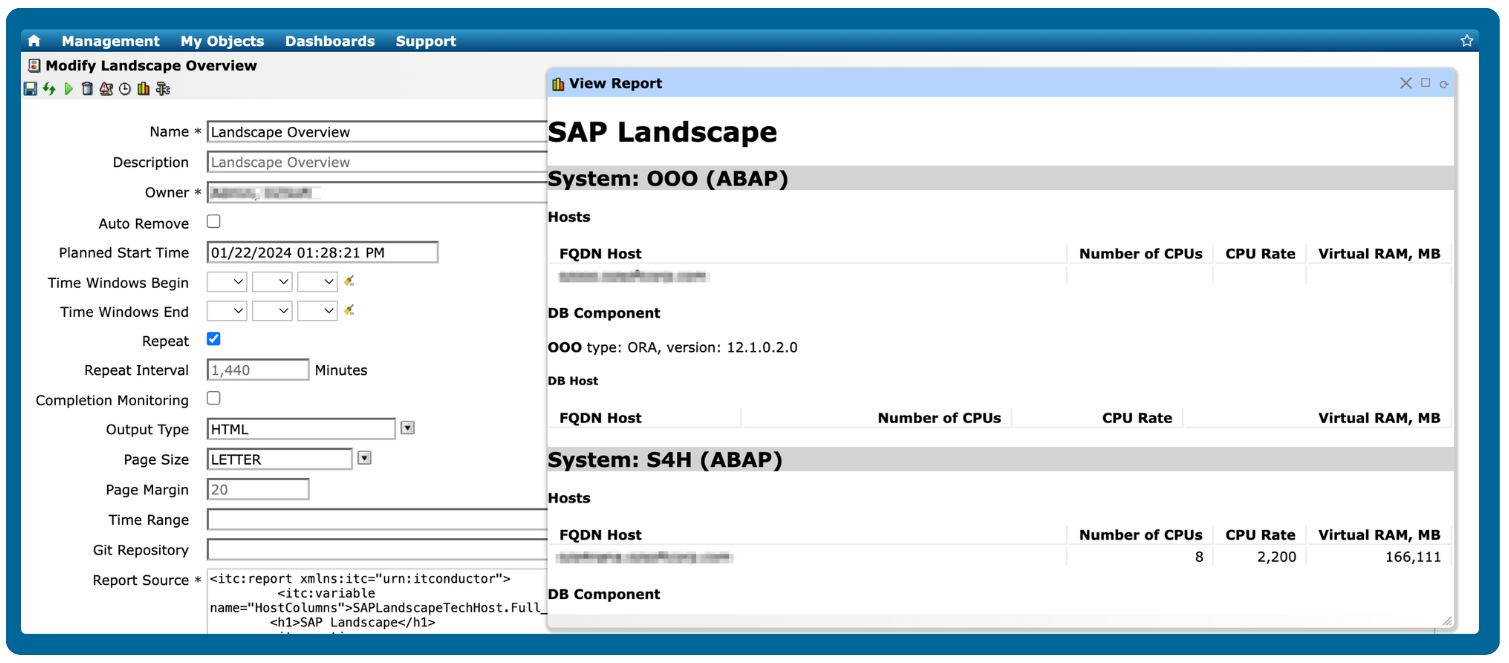Click the warning triangle alerts icon
1509x663 pixels.
(106, 89)
